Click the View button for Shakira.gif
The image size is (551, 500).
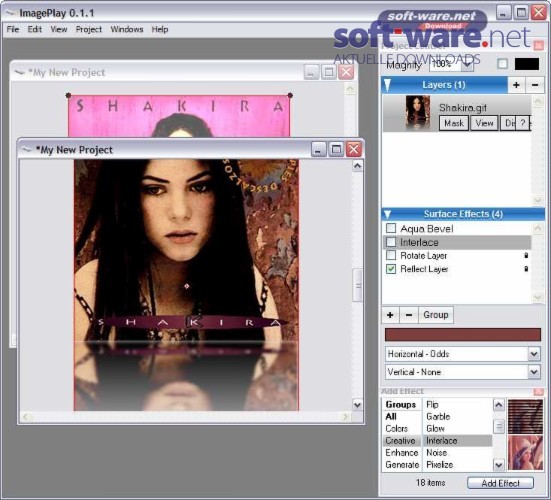coord(484,123)
